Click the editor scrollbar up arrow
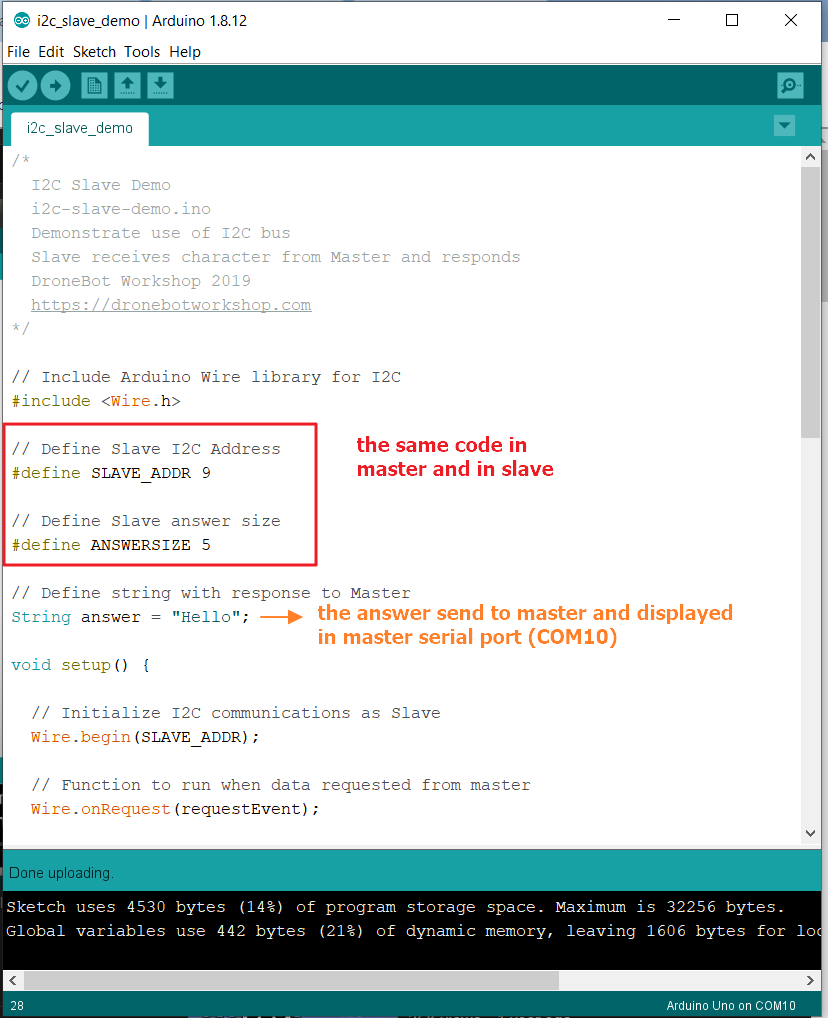 (x=810, y=156)
